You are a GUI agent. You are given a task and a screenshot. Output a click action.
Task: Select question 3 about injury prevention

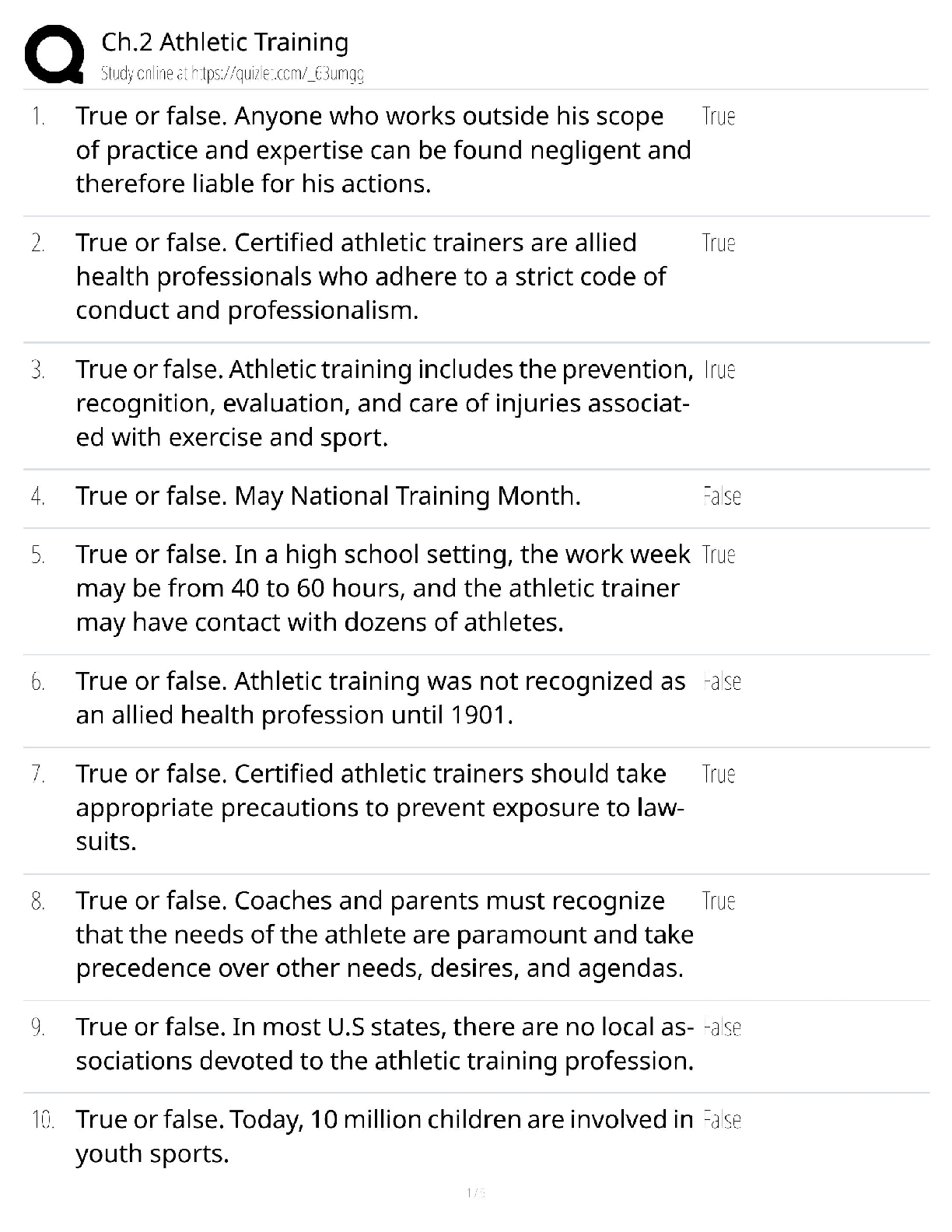tap(384, 403)
